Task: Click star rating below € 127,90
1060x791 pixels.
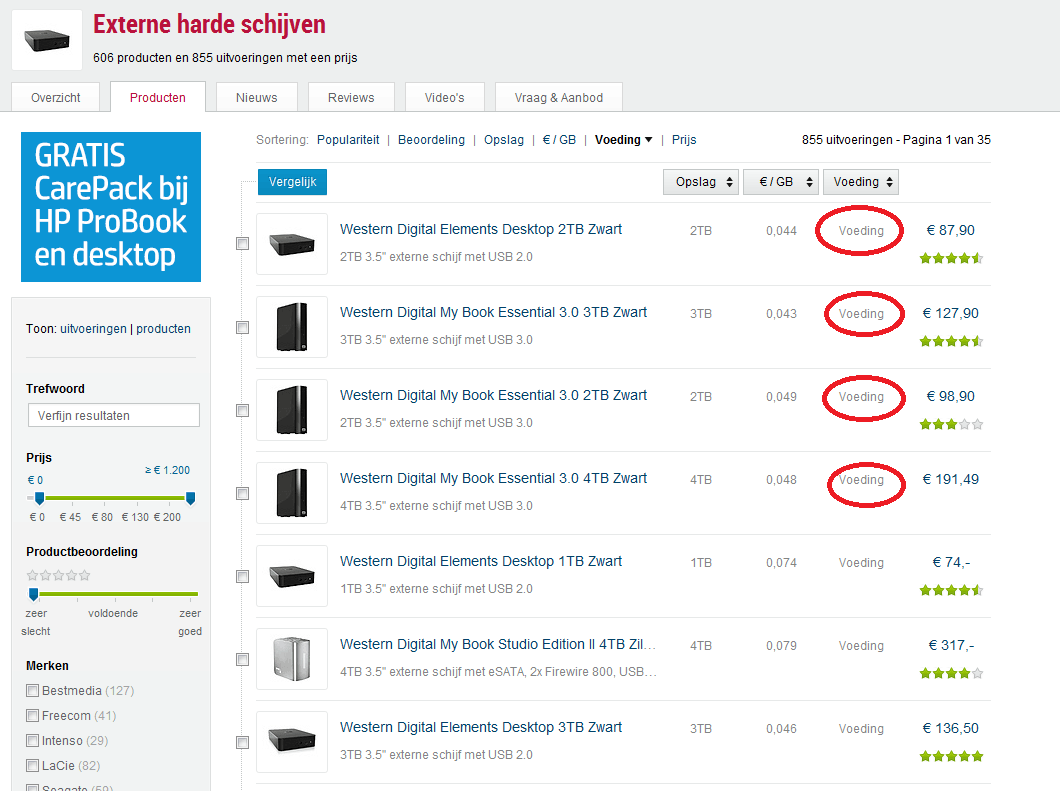Action: 951,341
